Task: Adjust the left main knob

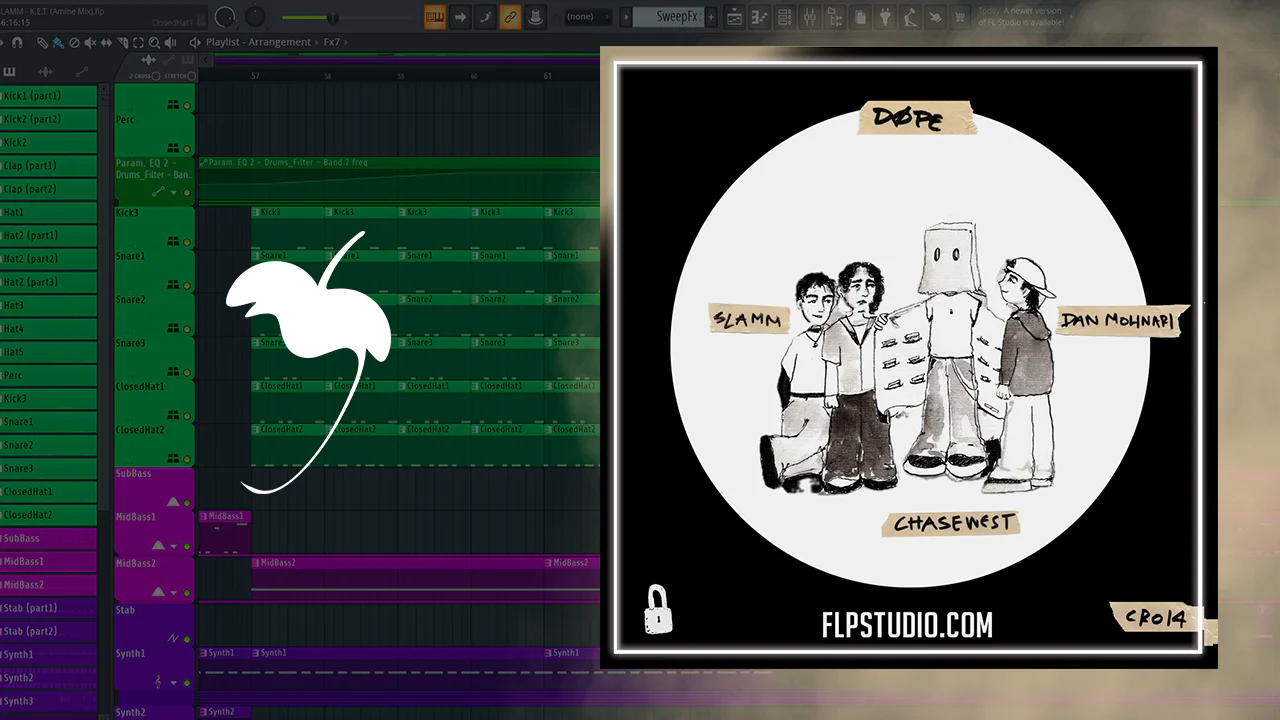Action: pos(225,16)
